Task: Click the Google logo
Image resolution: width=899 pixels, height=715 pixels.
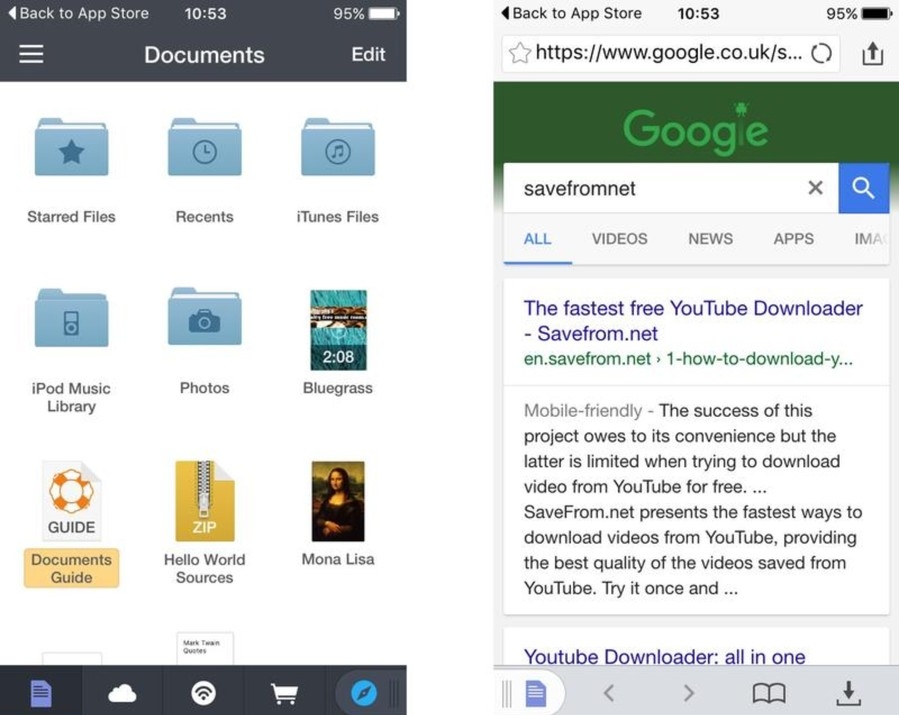Action: [x=695, y=129]
